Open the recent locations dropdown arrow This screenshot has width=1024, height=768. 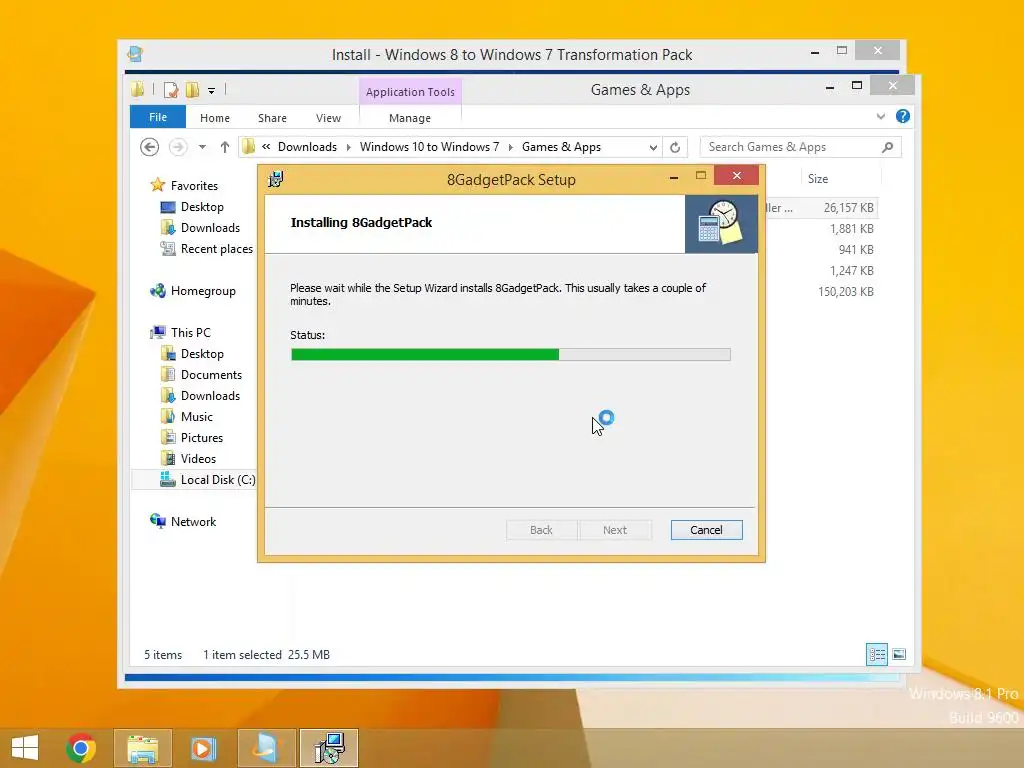(202, 147)
